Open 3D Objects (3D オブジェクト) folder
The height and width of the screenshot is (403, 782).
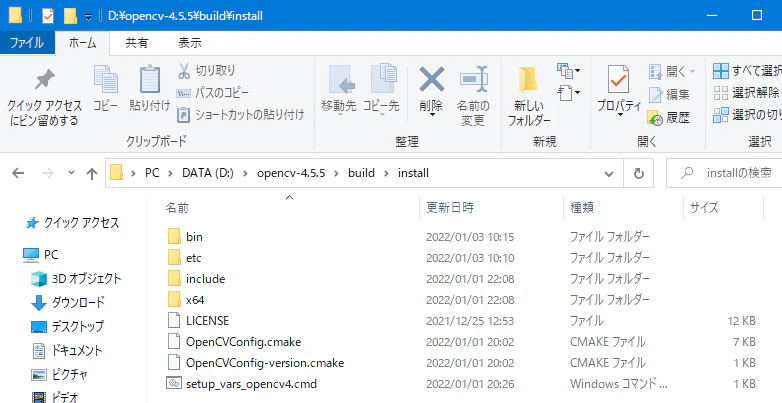(x=76, y=279)
